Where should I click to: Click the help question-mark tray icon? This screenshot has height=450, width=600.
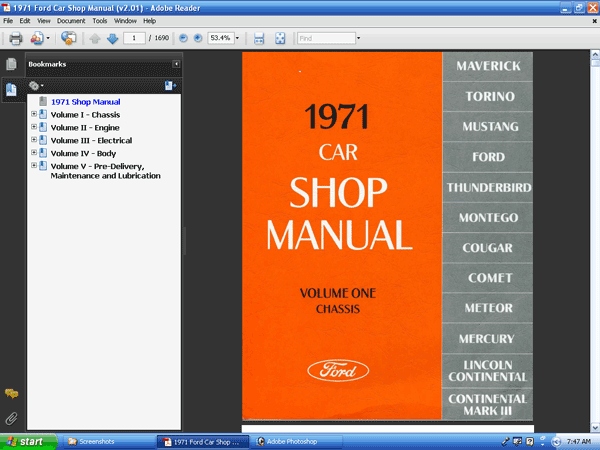point(530,442)
